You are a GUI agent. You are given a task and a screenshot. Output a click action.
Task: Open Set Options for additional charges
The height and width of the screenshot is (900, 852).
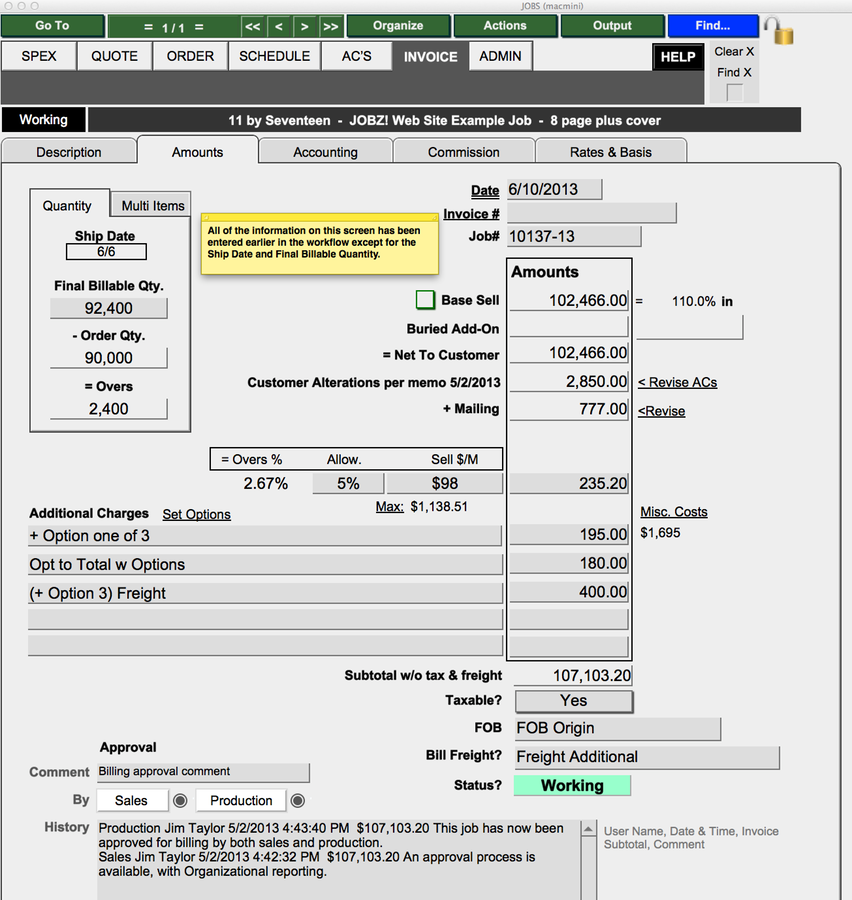click(x=196, y=514)
